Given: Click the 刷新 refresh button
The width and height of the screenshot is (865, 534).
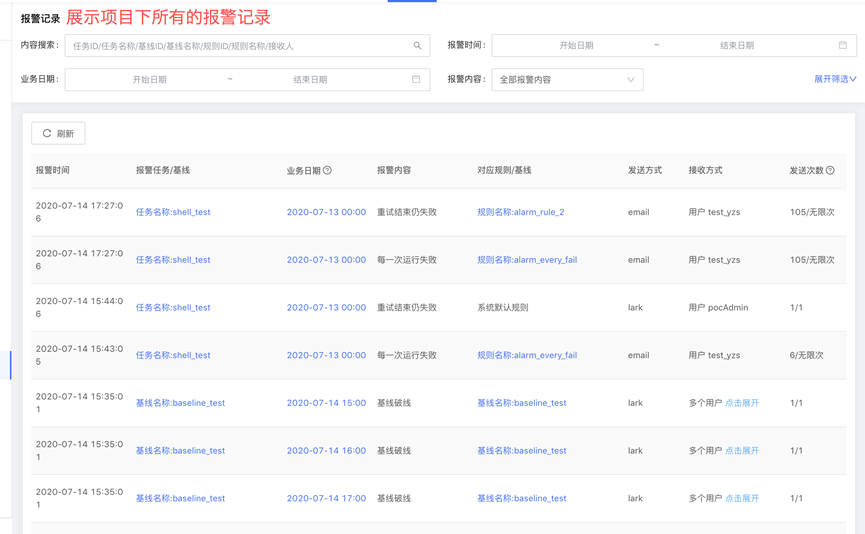Looking at the screenshot, I should tap(58, 134).
